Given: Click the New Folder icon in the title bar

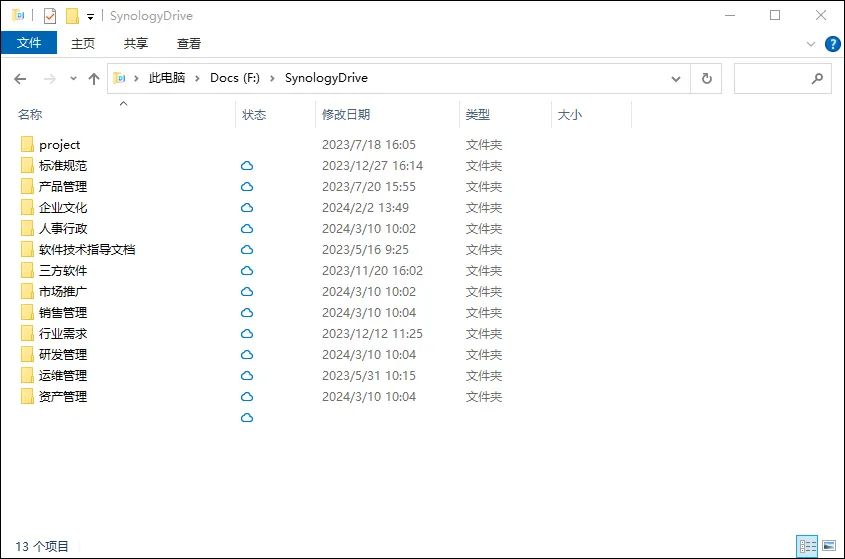Looking at the screenshot, I should [72, 16].
